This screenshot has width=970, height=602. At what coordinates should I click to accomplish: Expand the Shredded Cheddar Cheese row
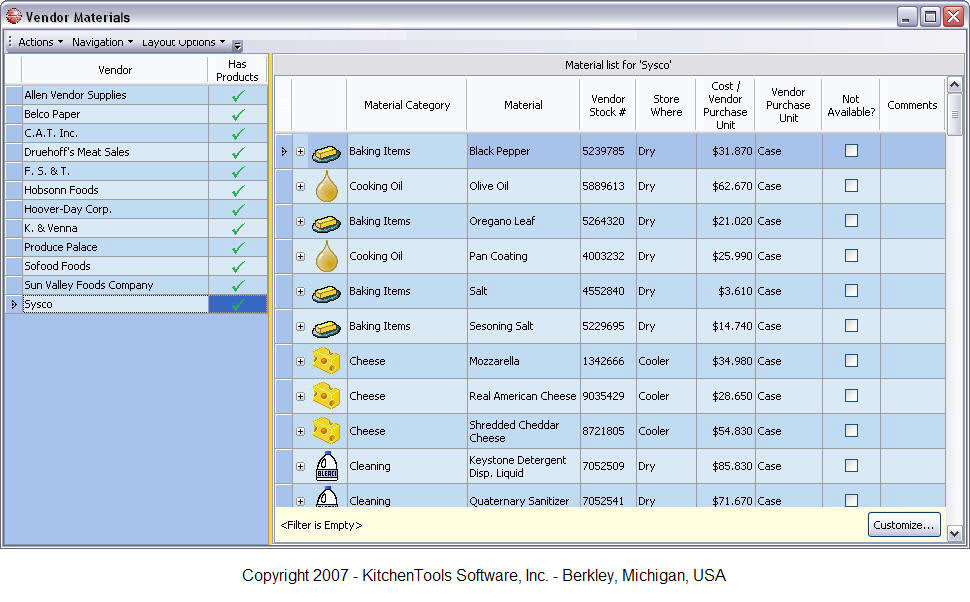301,431
